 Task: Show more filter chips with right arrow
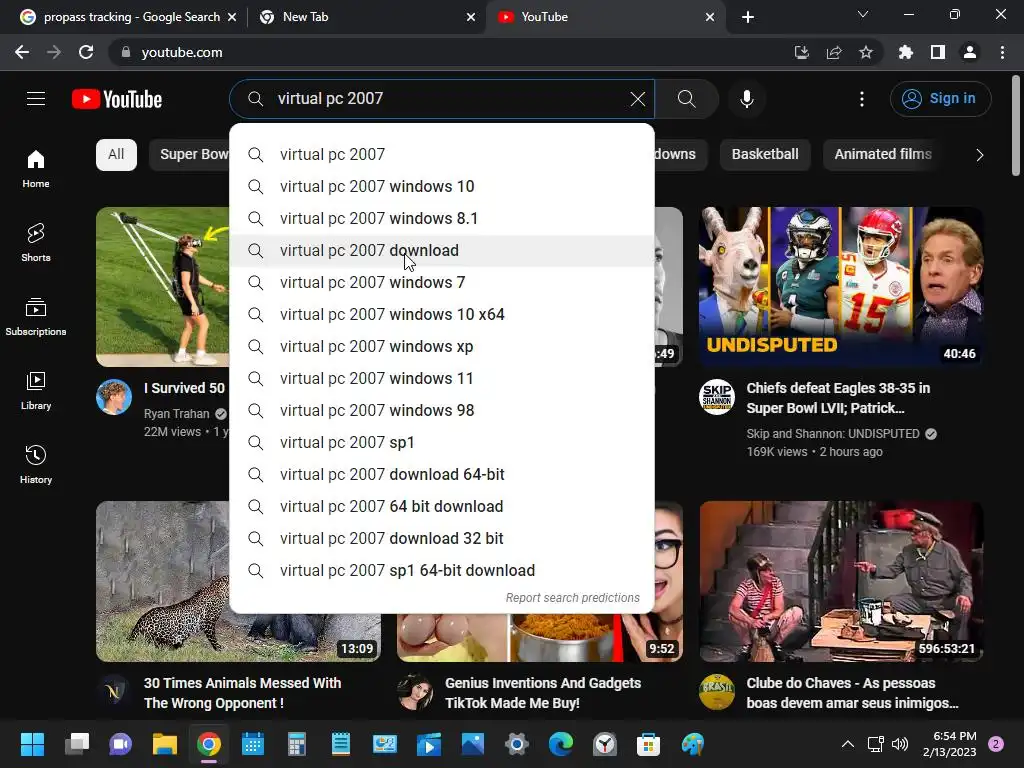tap(979, 155)
